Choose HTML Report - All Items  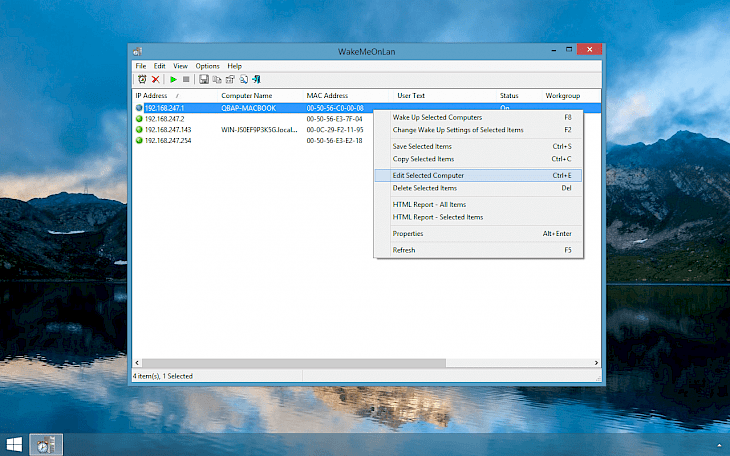(x=479, y=204)
